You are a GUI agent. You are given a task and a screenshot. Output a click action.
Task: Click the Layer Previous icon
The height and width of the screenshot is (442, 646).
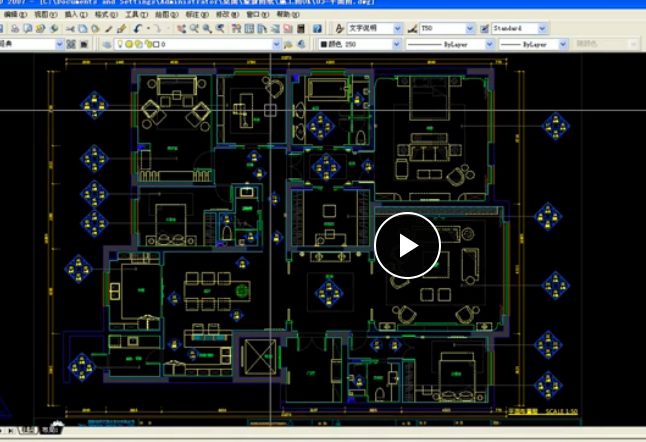pos(302,44)
